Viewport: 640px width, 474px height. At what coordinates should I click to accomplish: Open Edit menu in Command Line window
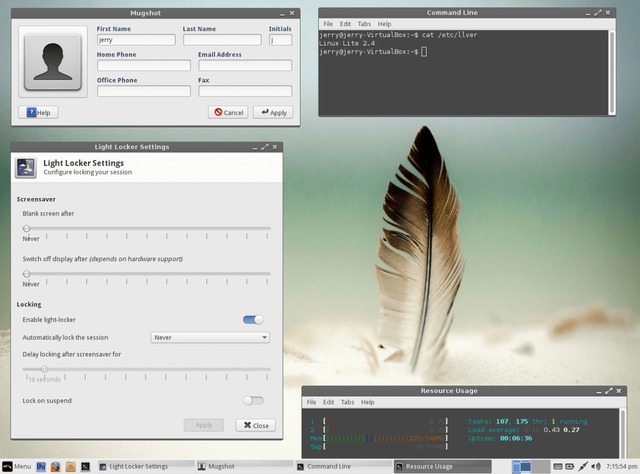coord(345,24)
